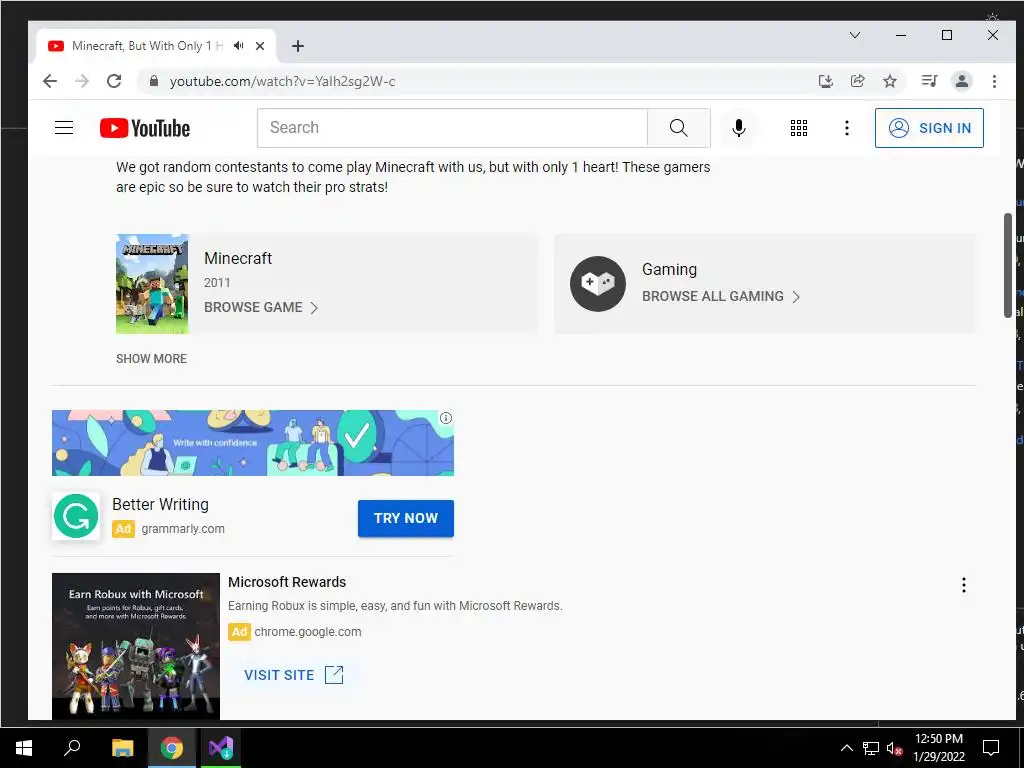Click Earn Robux ad thumbnail
The image size is (1024, 768).
136,647
